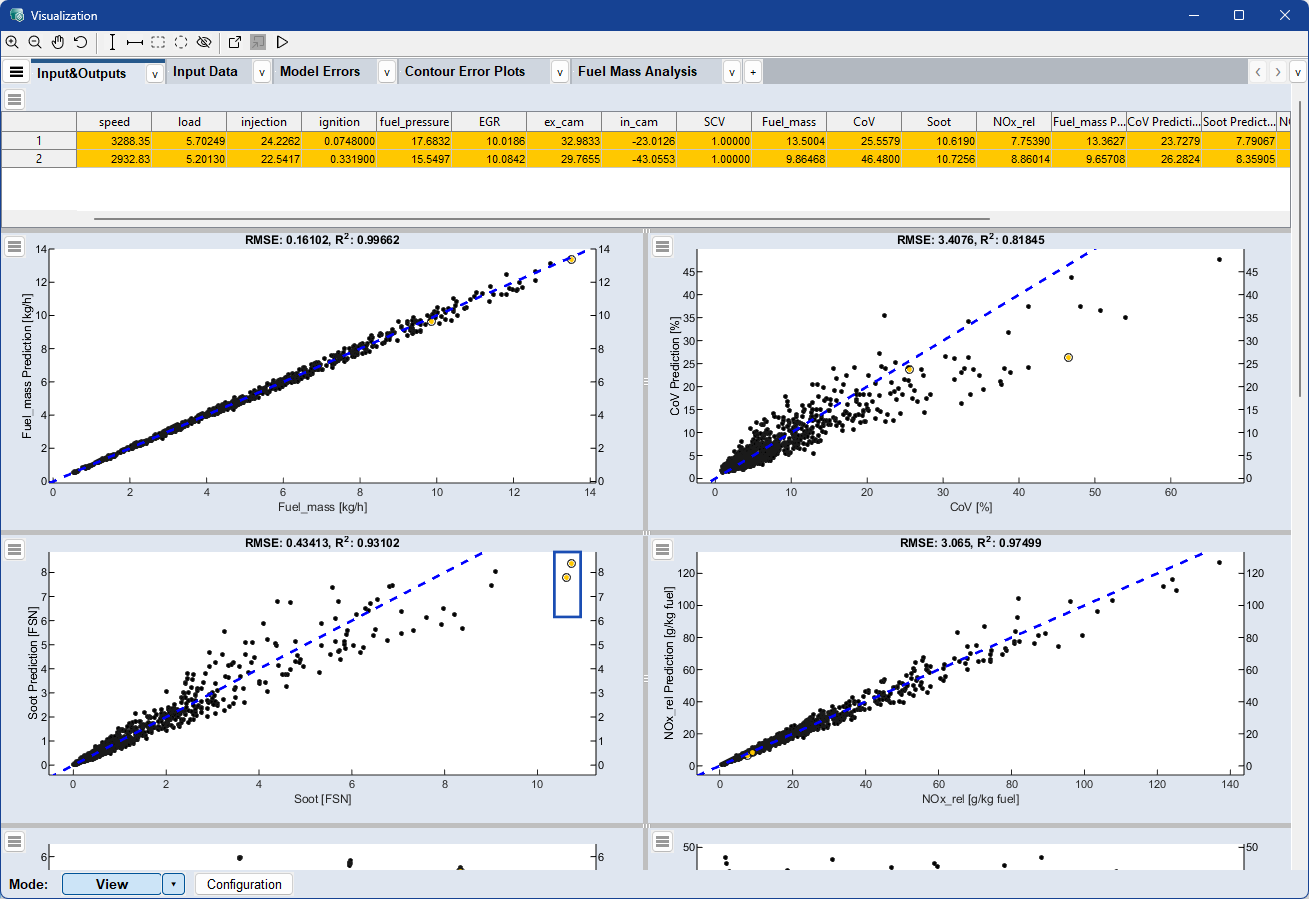Open dropdown next to Model Errors tab
The width and height of the screenshot is (1309, 899).
point(386,72)
